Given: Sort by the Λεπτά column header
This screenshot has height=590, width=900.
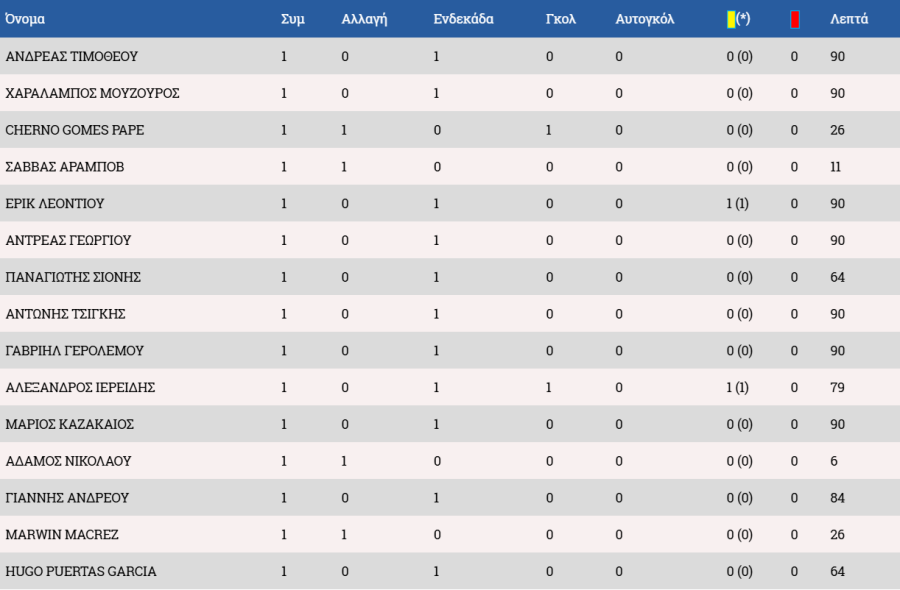Looking at the screenshot, I should pos(849,19).
